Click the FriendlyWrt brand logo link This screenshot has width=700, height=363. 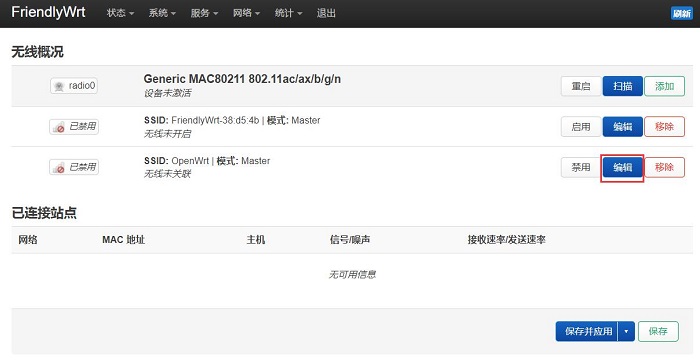pyautogui.click(x=48, y=12)
